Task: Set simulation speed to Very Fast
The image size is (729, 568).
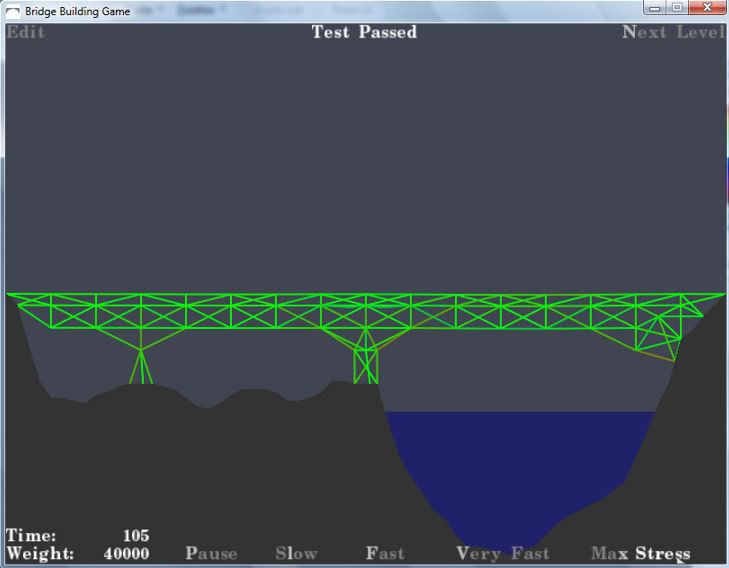Action: pyautogui.click(x=503, y=553)
